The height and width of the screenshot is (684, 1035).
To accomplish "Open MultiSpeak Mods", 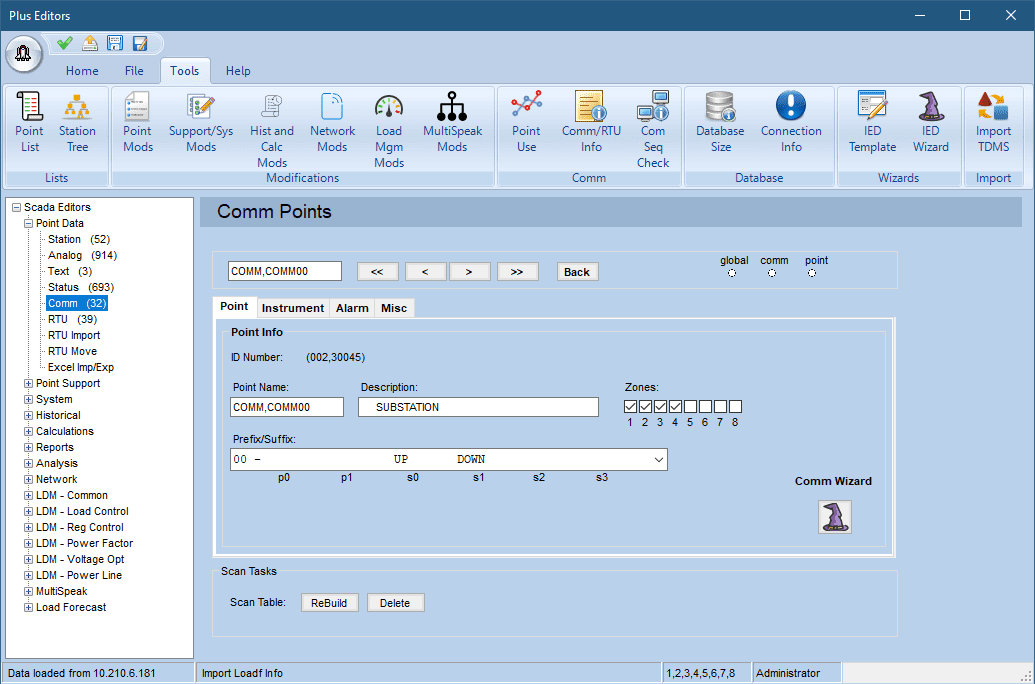I will [452, 123].
